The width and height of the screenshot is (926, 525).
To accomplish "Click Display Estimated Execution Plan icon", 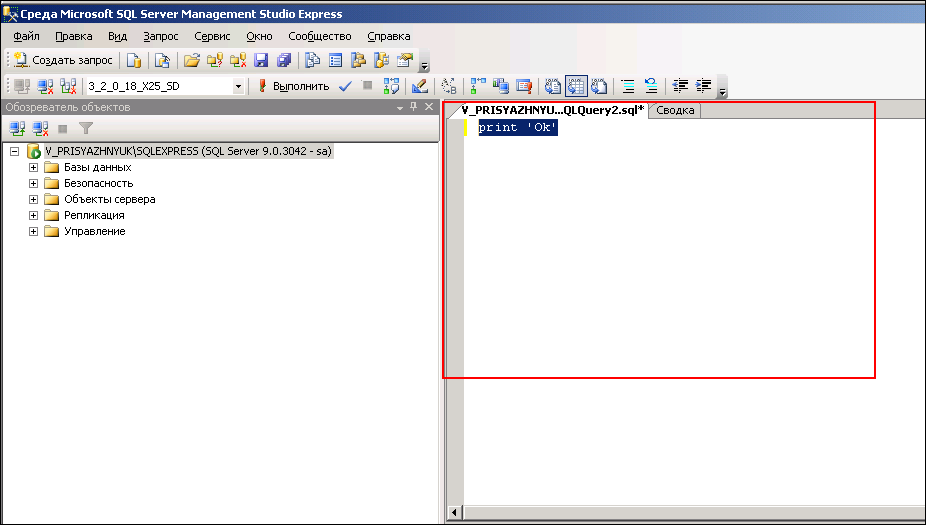I will pyautogui.click(x=391, y=86).
